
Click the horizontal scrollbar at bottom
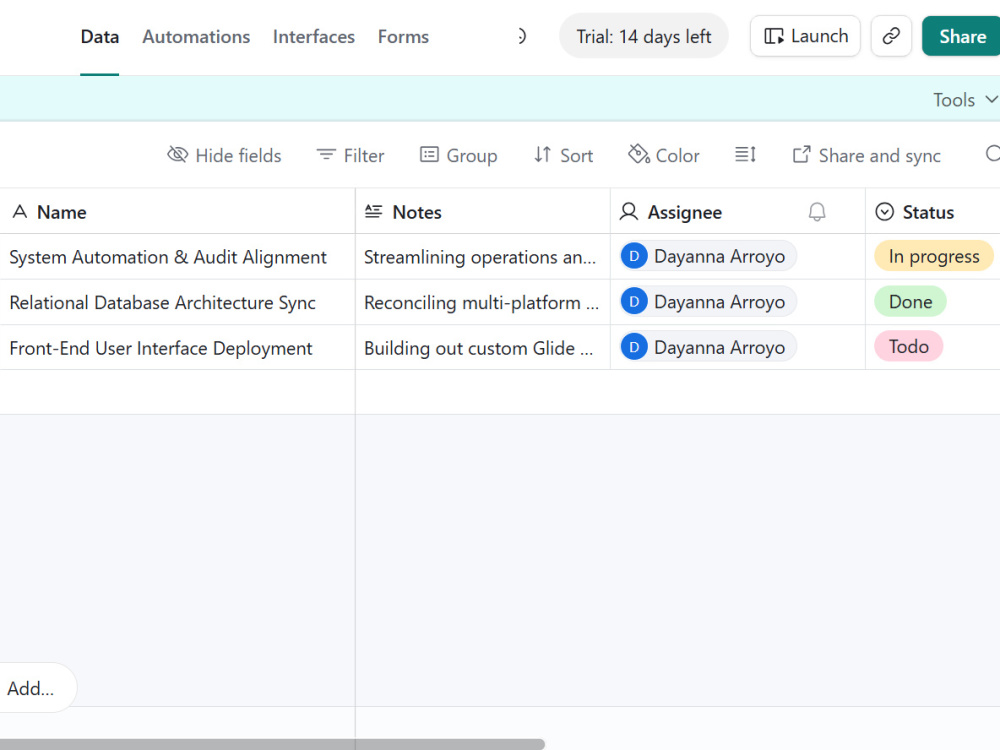pos(272,744)
